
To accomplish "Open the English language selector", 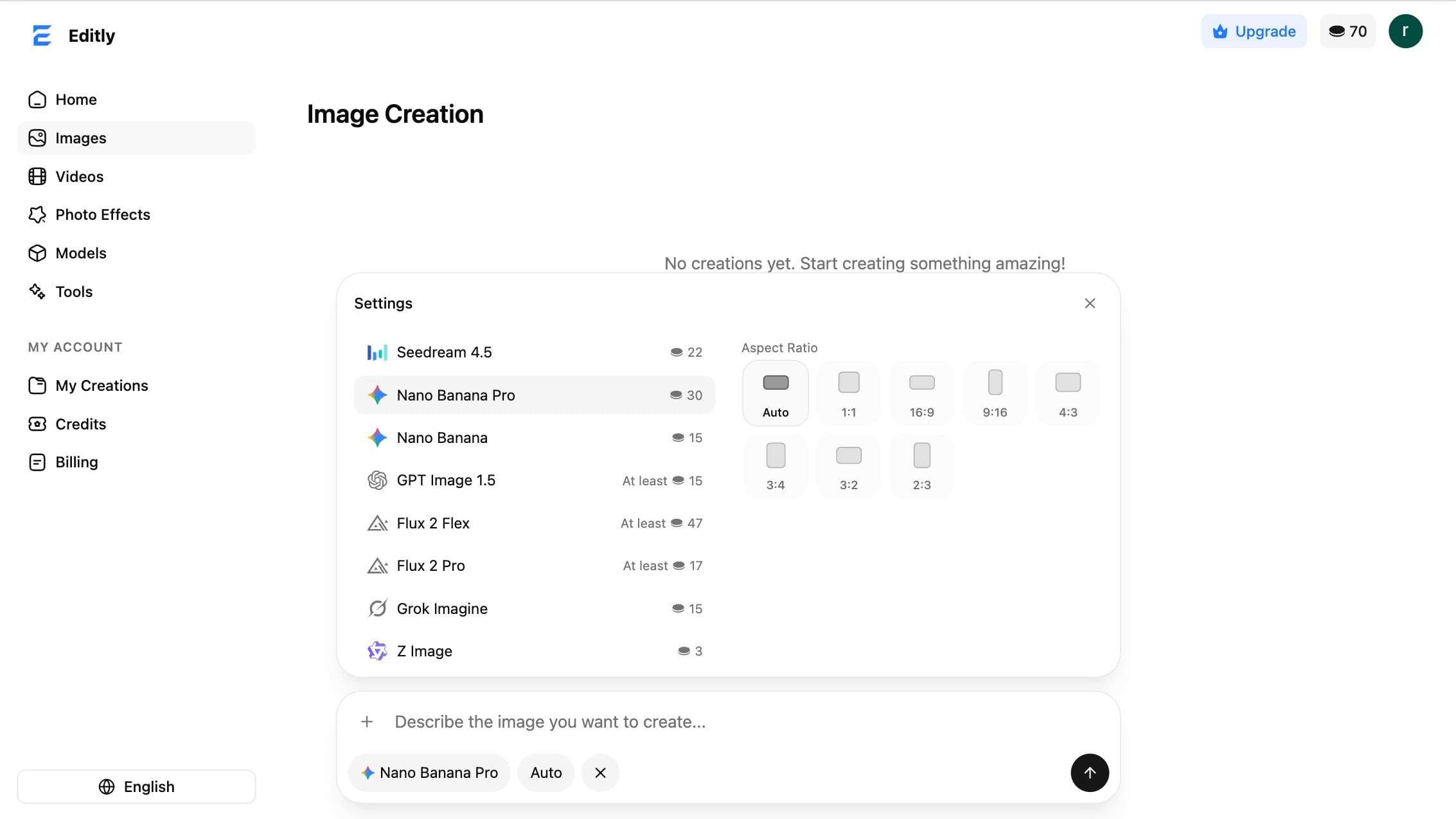I will click(136, 786).
